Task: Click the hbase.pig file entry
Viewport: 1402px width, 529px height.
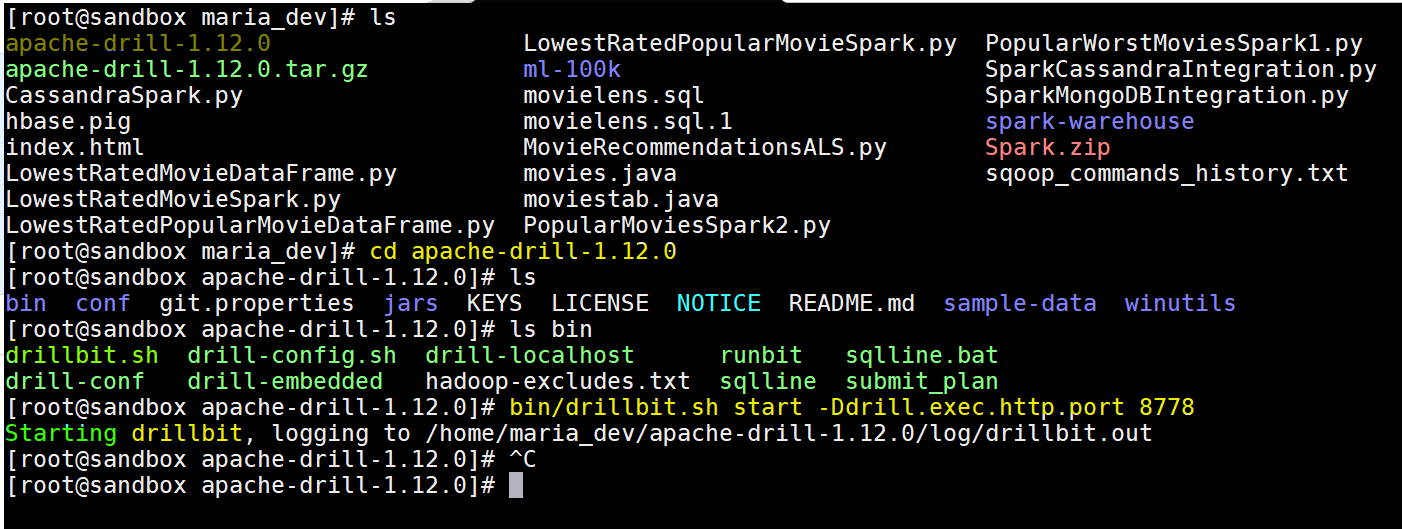Action: click(x=68, y=122)
